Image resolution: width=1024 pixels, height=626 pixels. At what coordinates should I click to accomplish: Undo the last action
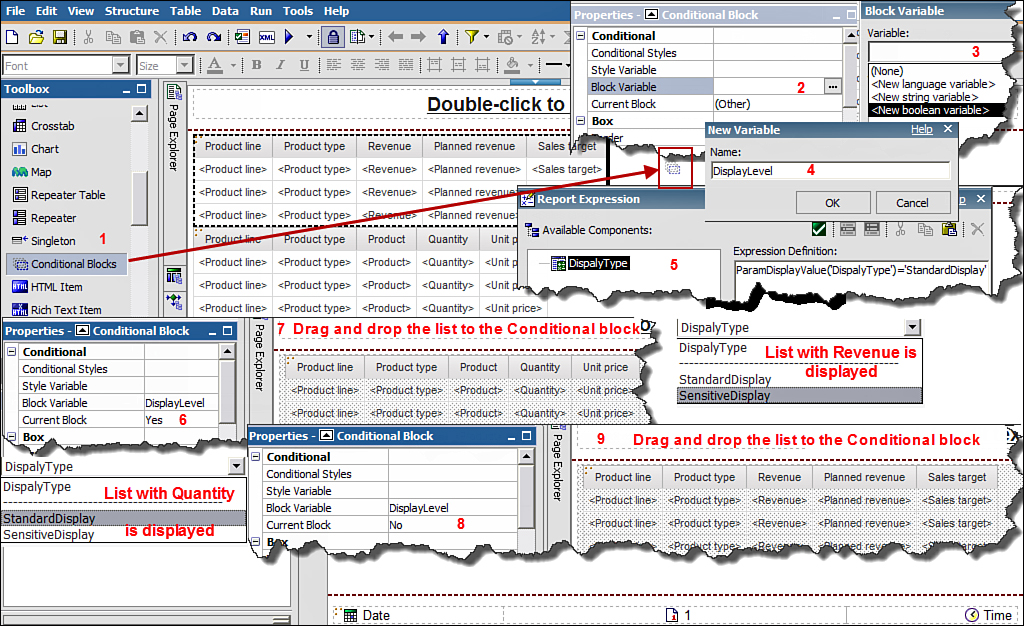189,37
